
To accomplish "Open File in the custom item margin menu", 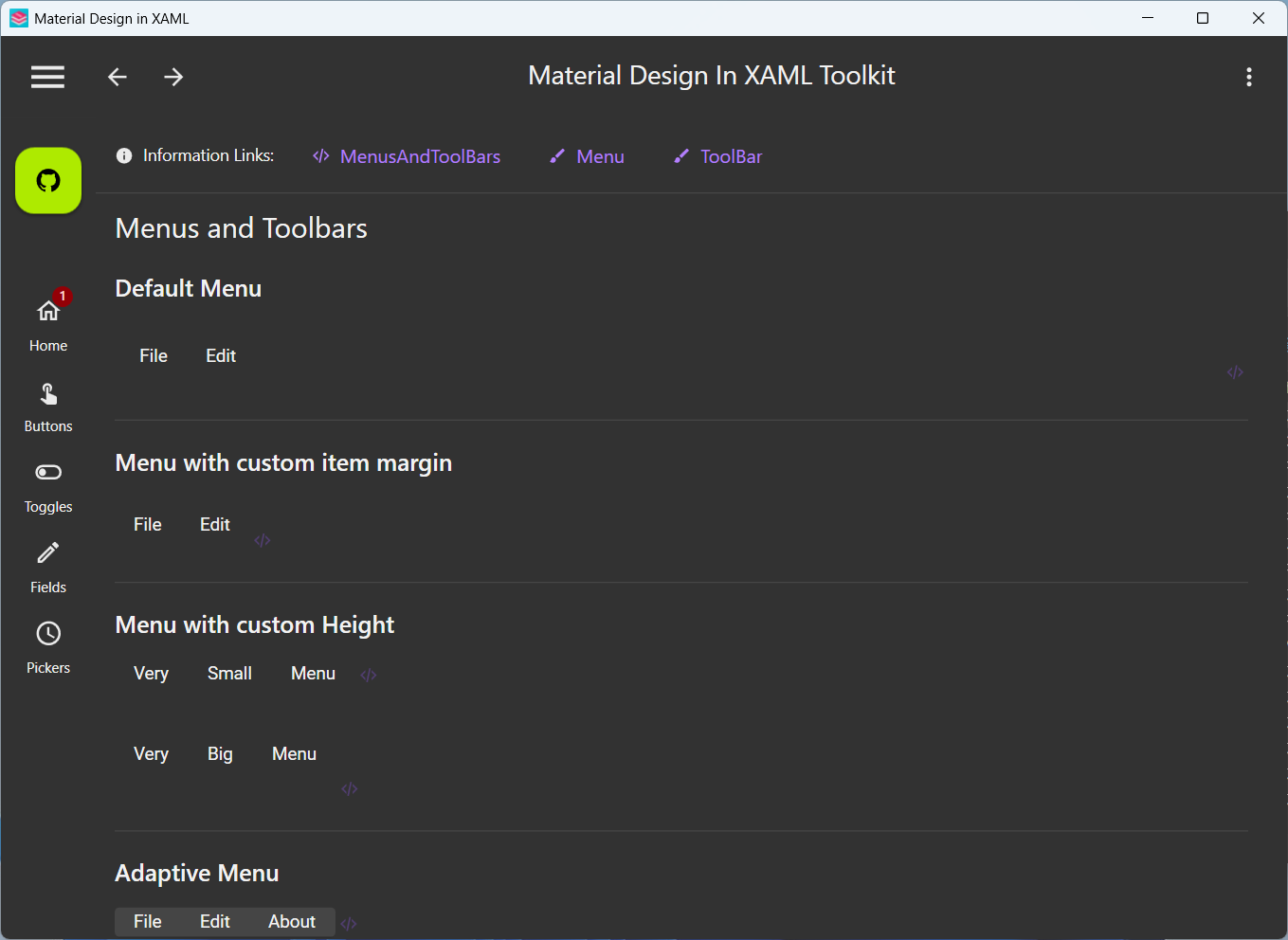I will point(148,525).
